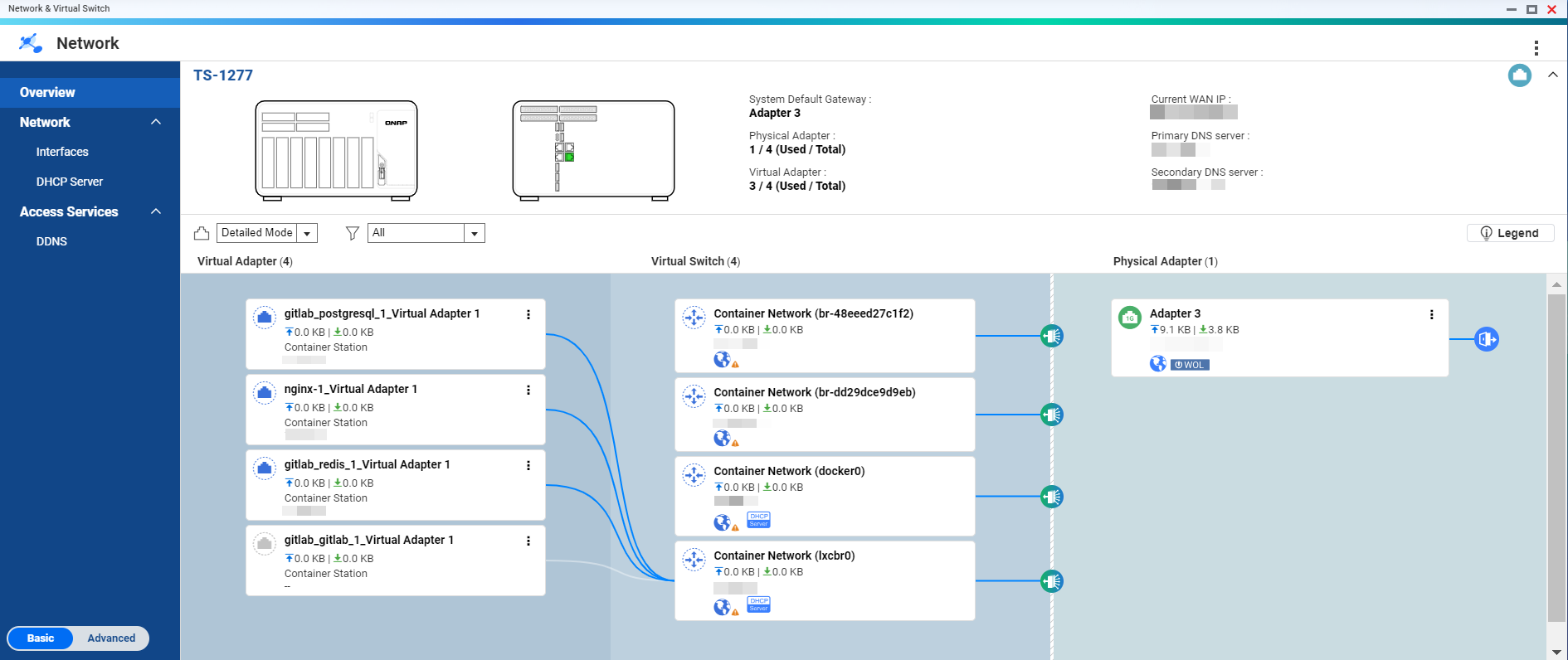
Task: Click the TS-1277 device name
Action: click(x=223, y=75)
